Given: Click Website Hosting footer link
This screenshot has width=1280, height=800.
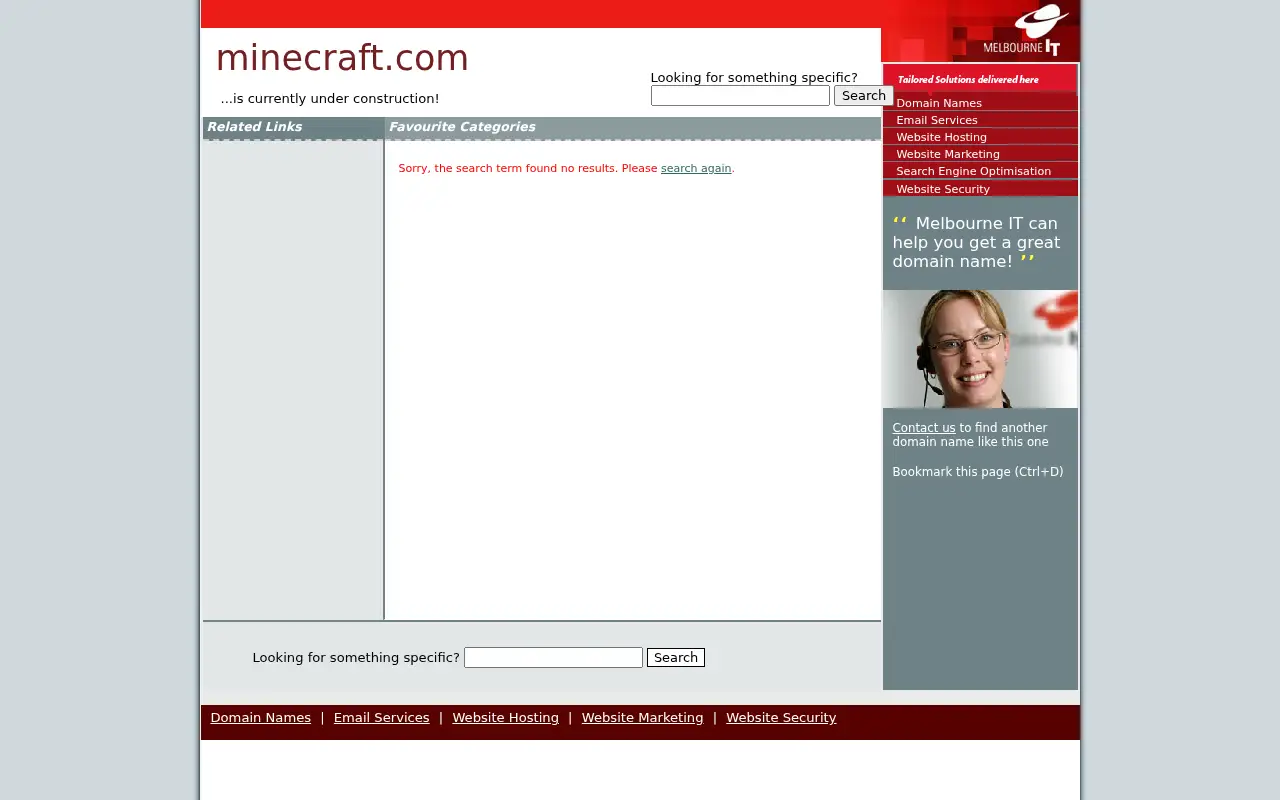Looking at the screenshot, I should 505,717.
